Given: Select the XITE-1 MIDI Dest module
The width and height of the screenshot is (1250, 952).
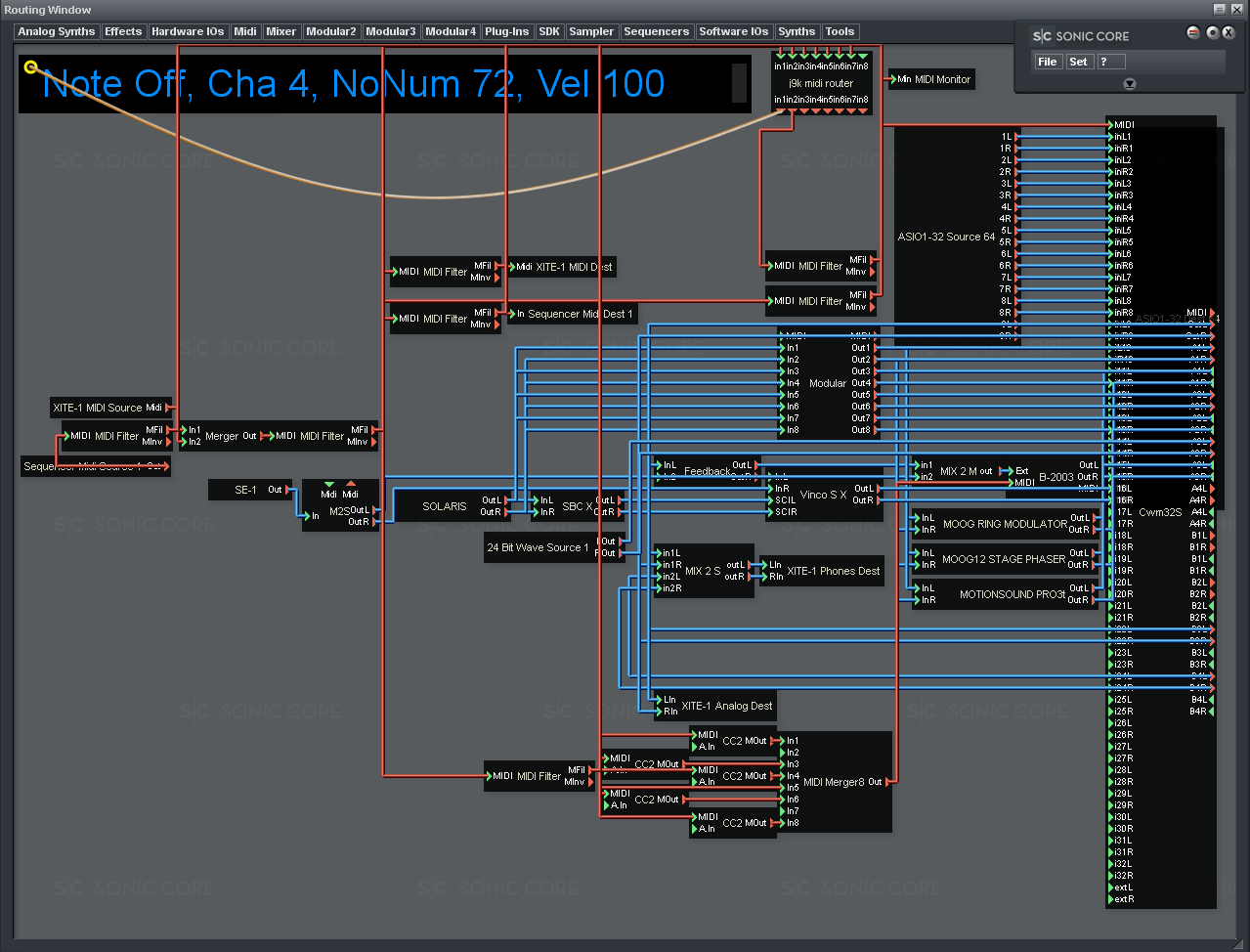Looking at the screenshot, I should pyautogui.click(x=564, y=267).
